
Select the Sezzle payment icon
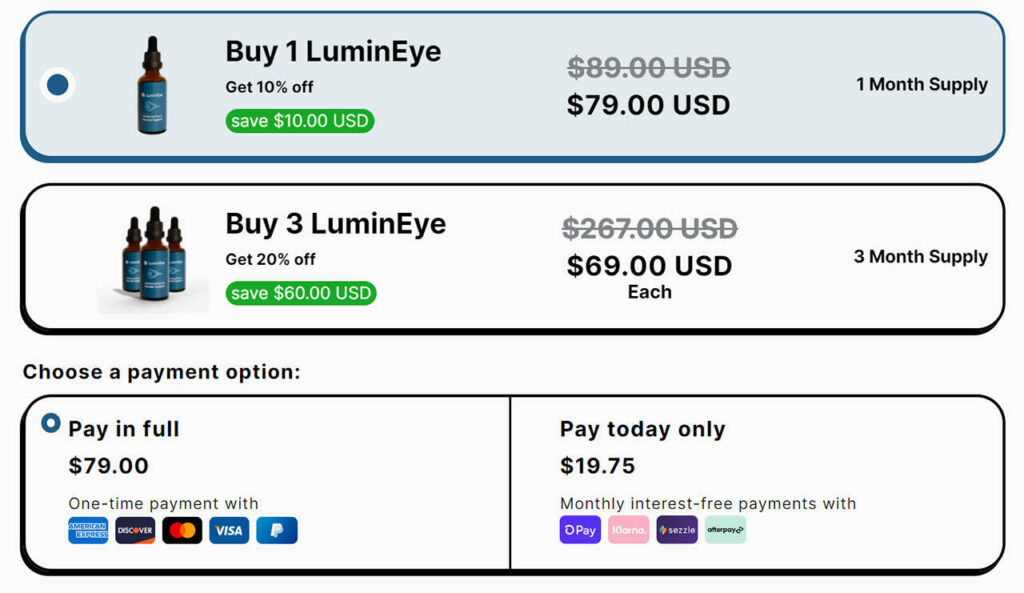(x=676, y=530)
